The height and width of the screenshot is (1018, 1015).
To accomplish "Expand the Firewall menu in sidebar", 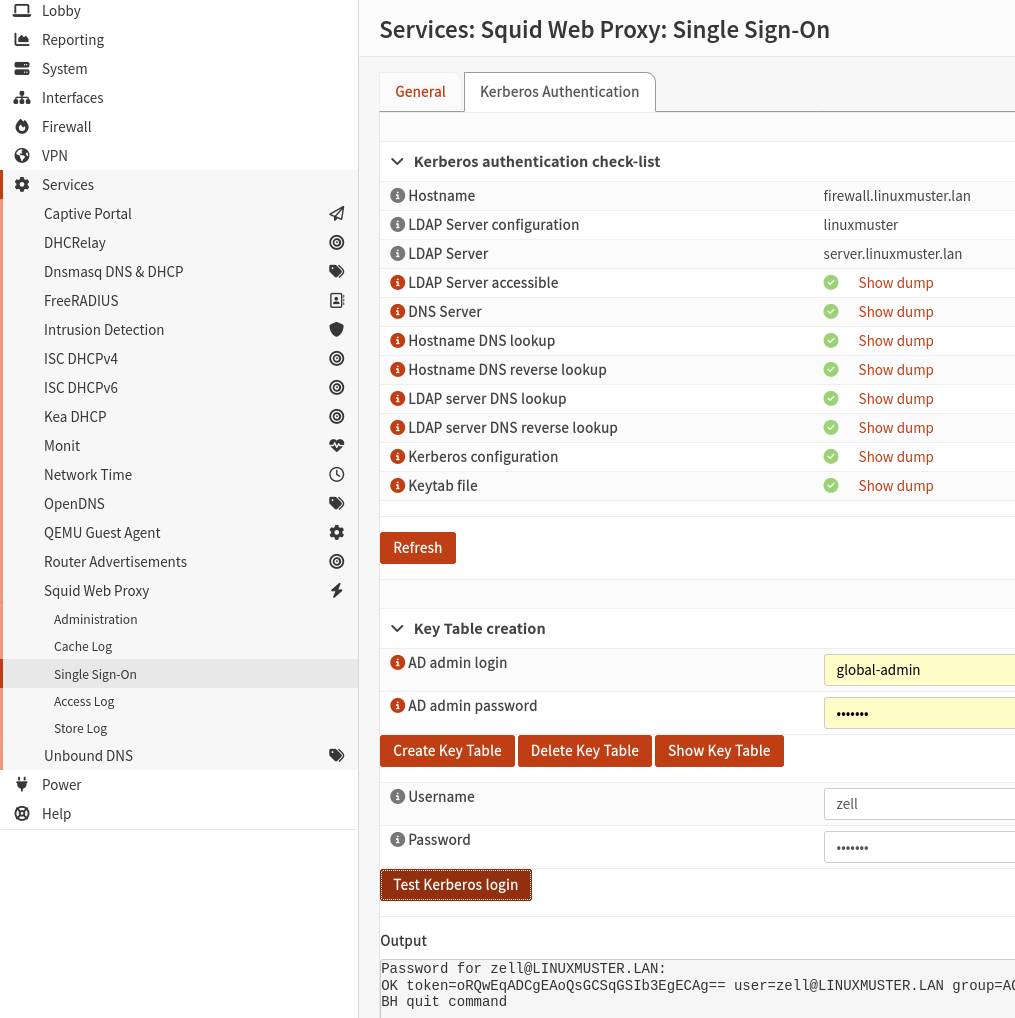I will point(66,127).
